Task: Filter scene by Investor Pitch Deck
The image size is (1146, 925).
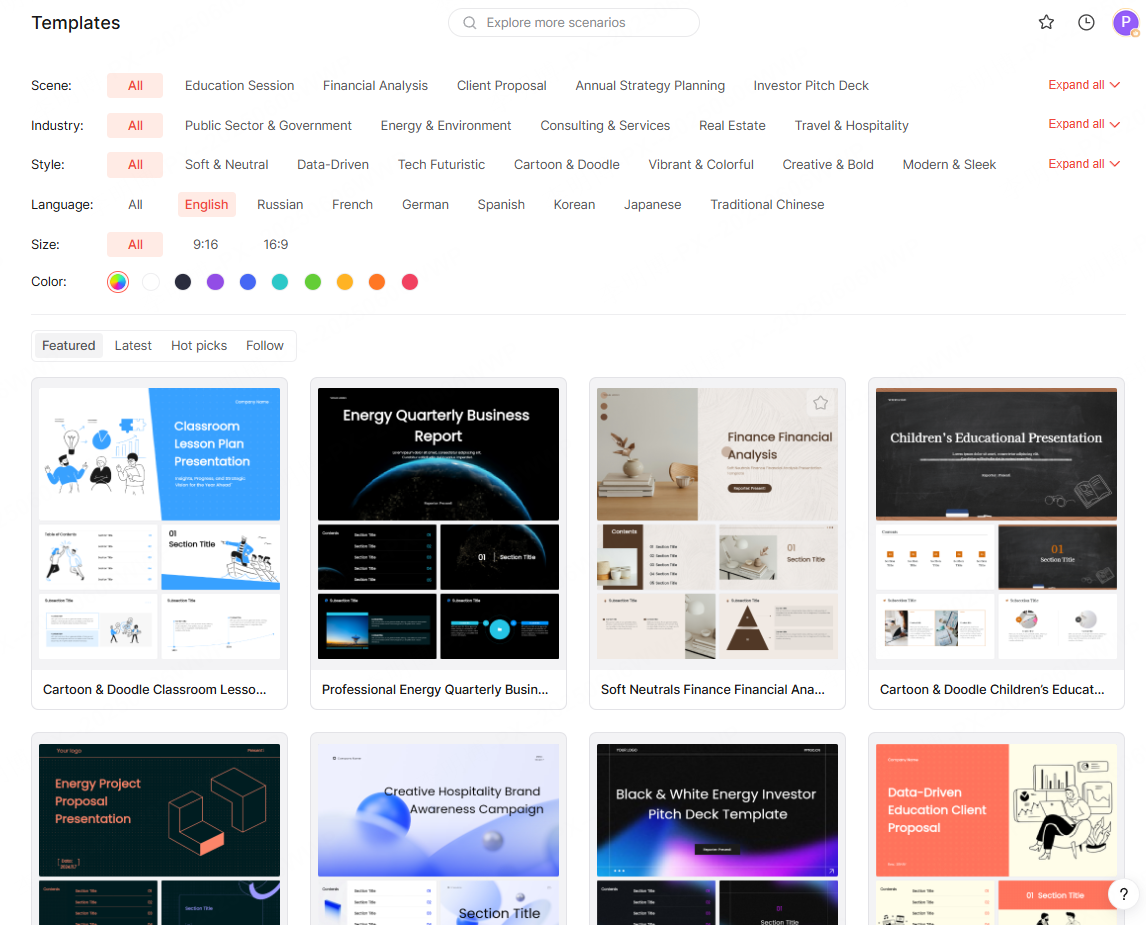Action: pyautogui.click(x=811, y=85)
